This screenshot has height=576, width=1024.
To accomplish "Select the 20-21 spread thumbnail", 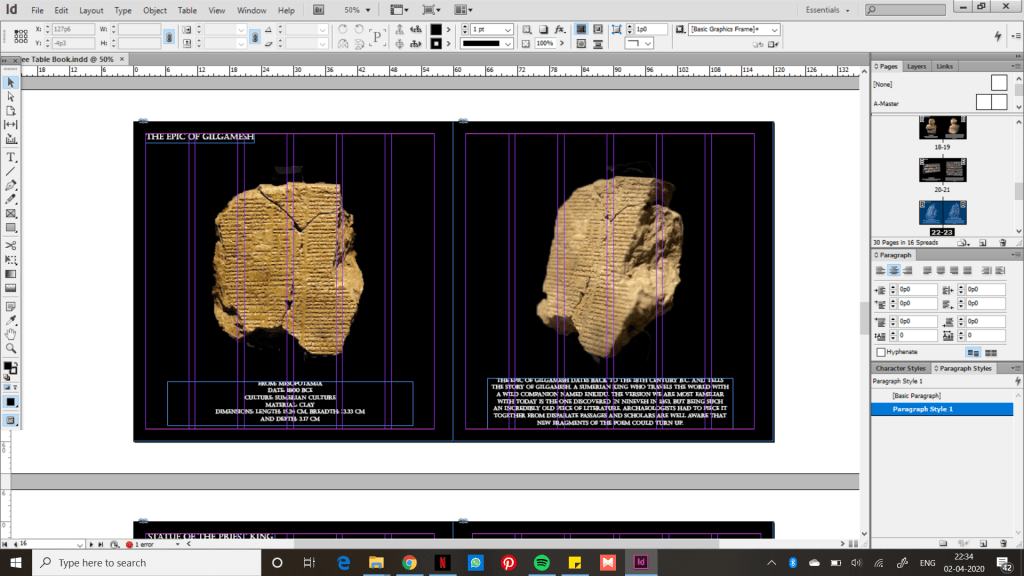I will point(942,170).
